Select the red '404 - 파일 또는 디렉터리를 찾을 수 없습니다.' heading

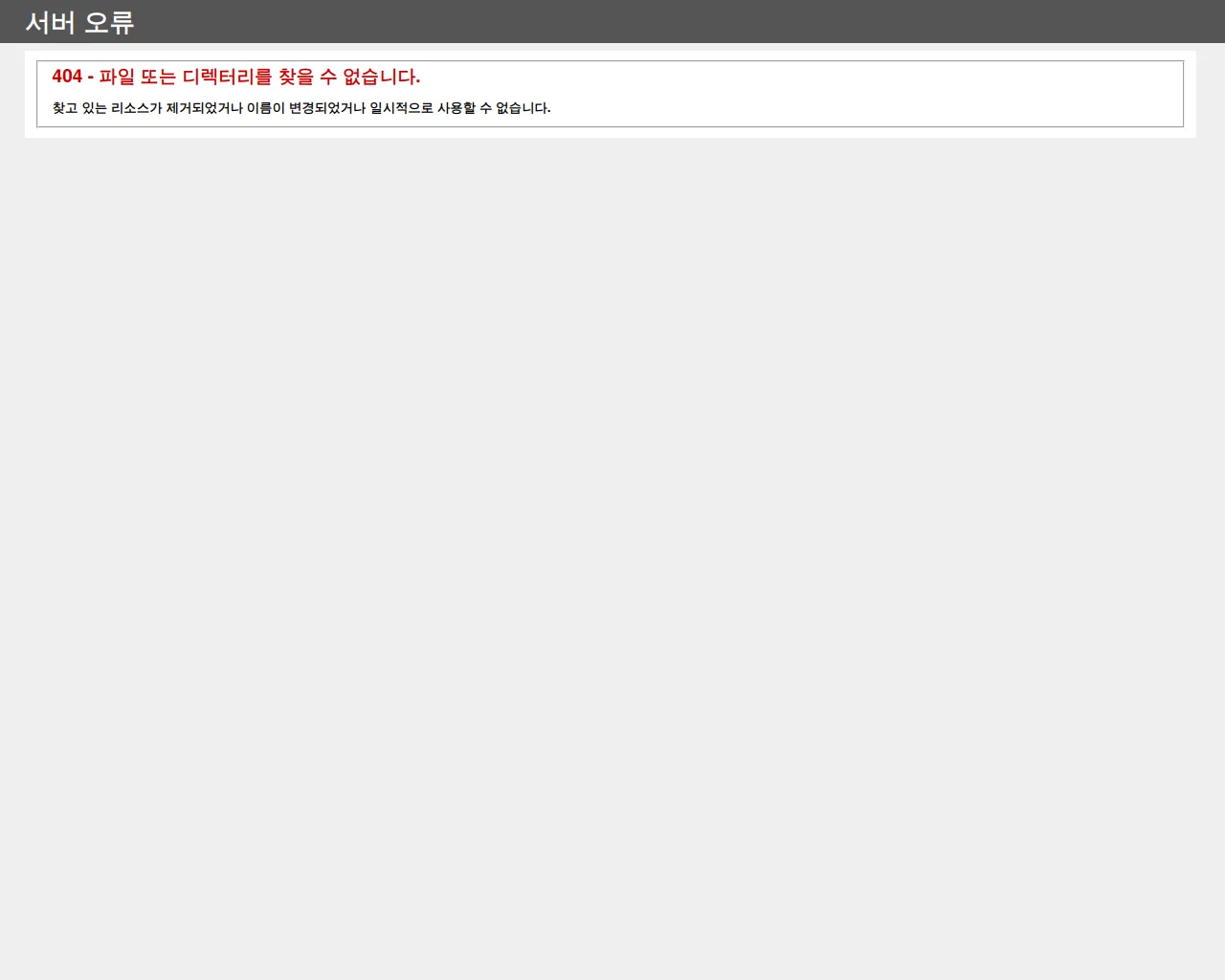pos(236,77)
